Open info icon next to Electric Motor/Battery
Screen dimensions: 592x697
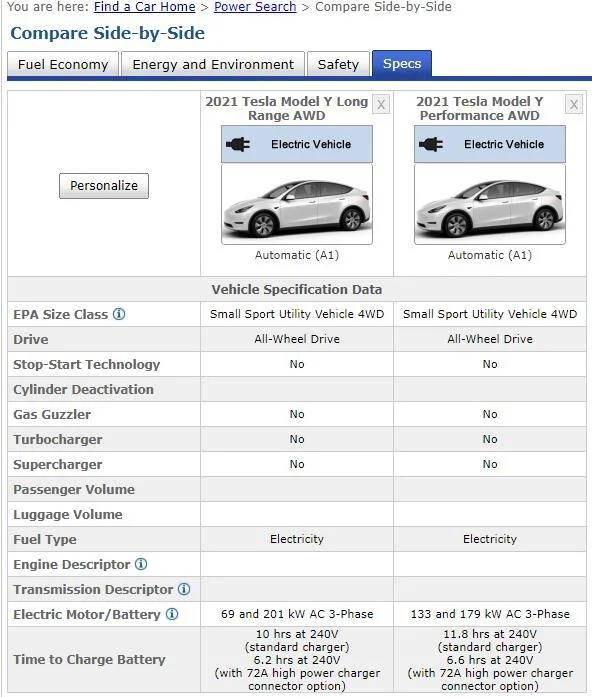(x=172, y=614)
